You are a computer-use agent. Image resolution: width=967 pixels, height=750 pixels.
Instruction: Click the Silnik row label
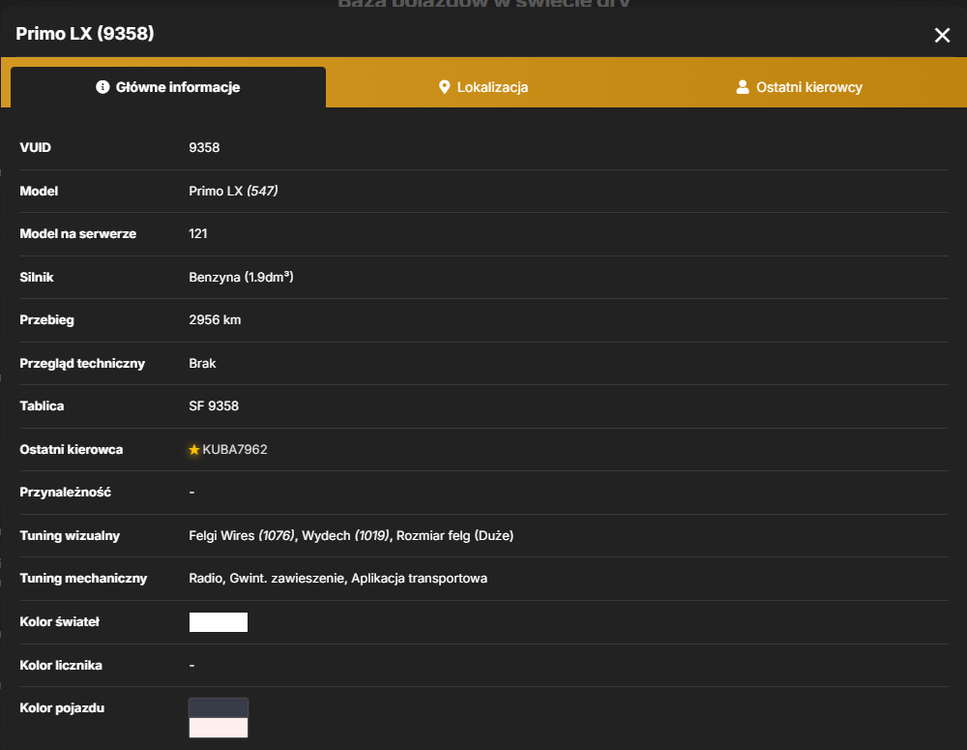(36, 277)
